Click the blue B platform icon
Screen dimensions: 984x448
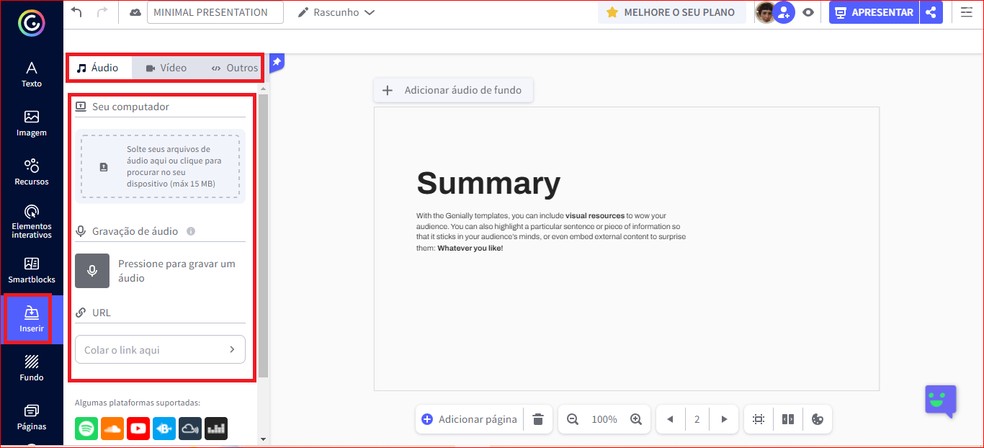click(x=164, y=428)
